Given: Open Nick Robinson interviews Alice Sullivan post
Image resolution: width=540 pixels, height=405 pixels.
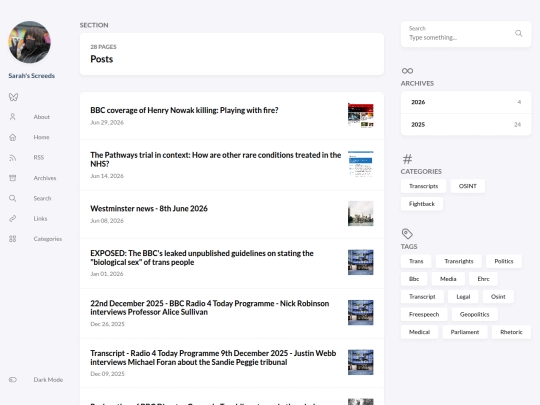Looking at the screenshot, I should click(210, 308).
